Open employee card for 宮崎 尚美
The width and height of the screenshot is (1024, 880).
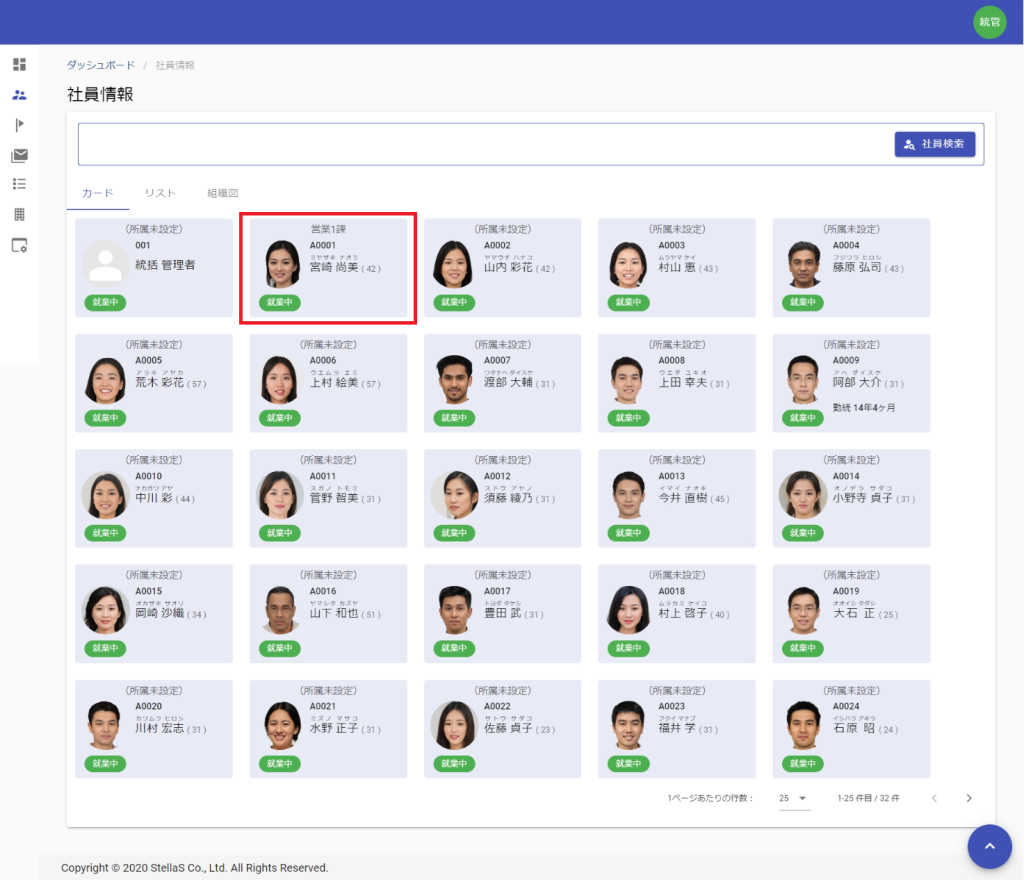[328, 268]
